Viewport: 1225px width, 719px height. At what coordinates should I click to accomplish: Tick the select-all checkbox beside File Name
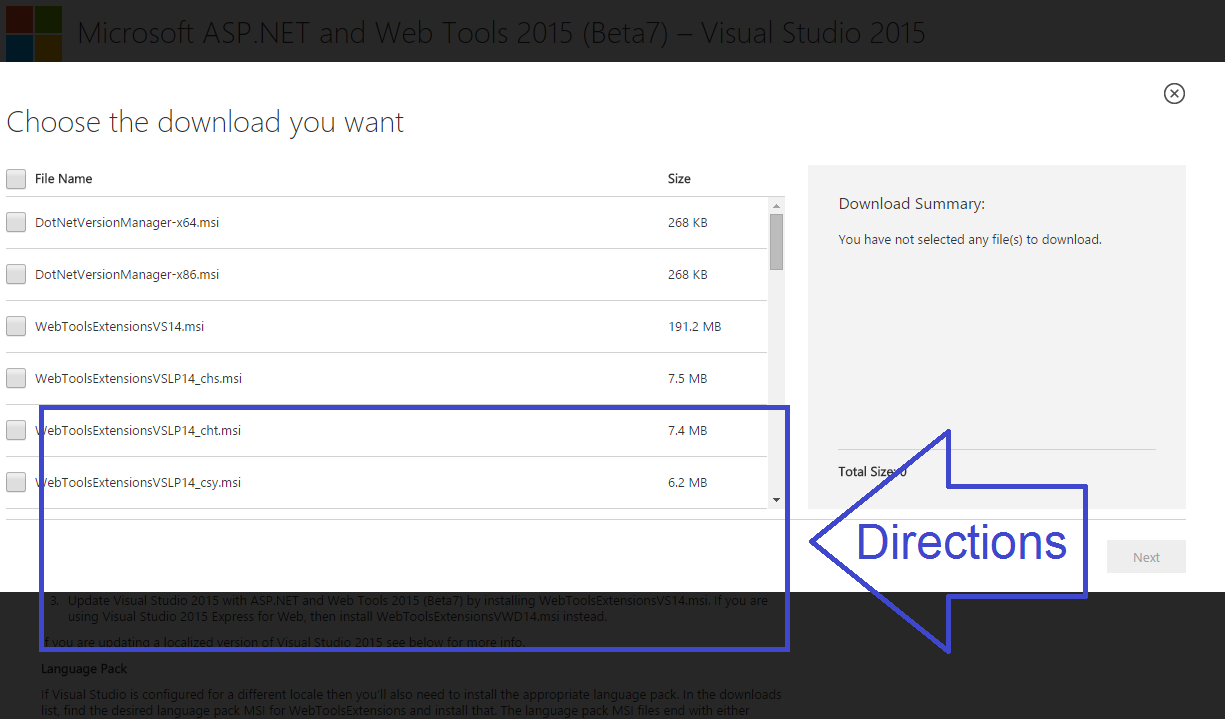click(x=16, y=179)
